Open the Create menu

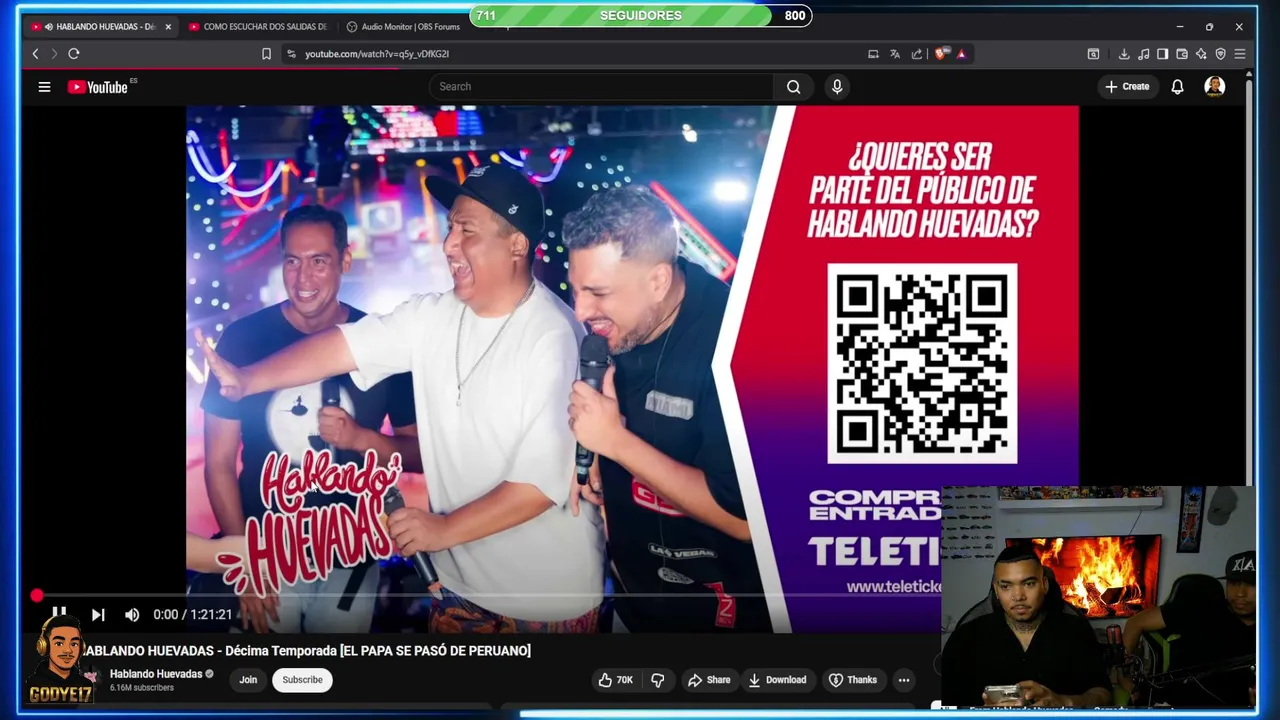click(1127, 87)
